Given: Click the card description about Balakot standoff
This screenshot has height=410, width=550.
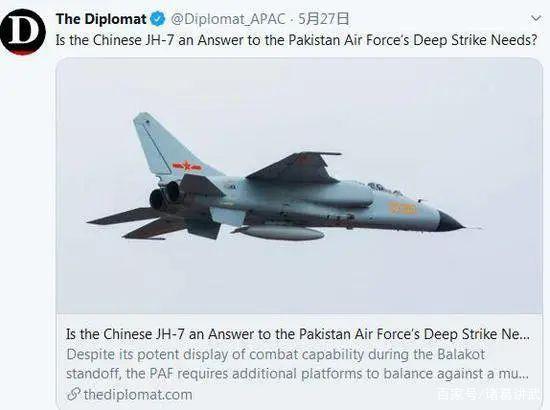Looking at the screenshot, I should coord(297,364).
